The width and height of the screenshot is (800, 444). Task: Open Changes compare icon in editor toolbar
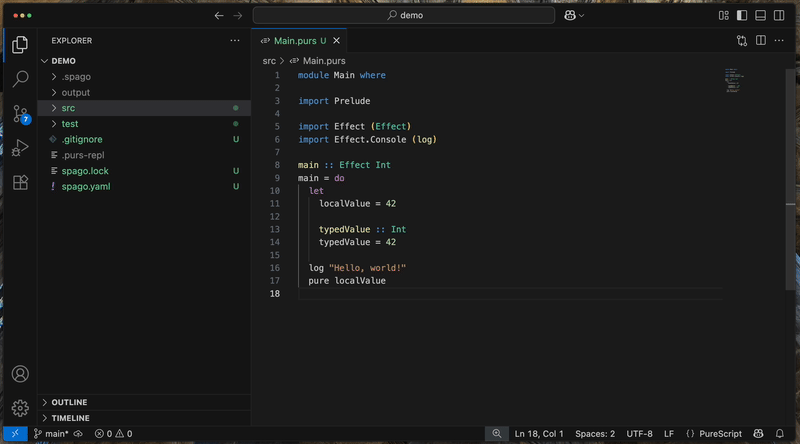(742, 41)
